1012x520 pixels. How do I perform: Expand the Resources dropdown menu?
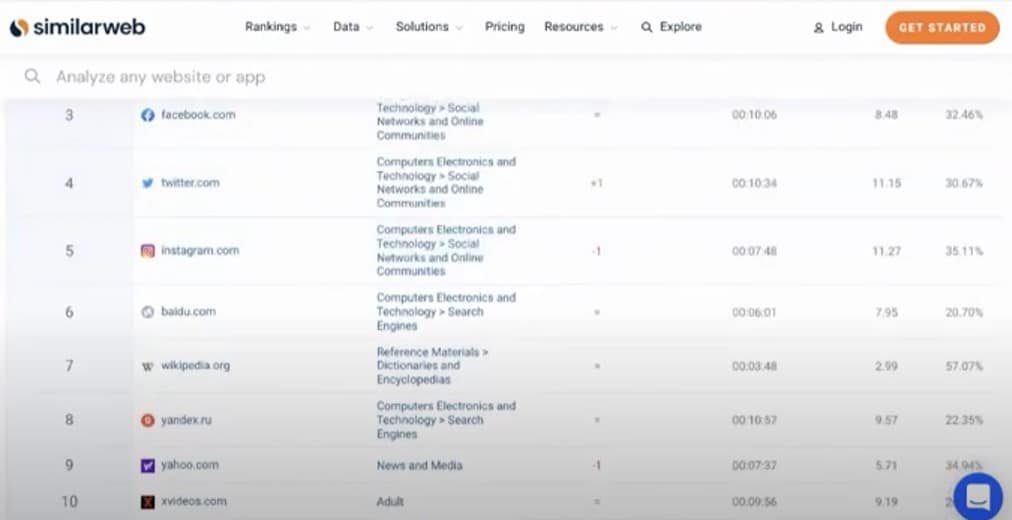[581, 27]
